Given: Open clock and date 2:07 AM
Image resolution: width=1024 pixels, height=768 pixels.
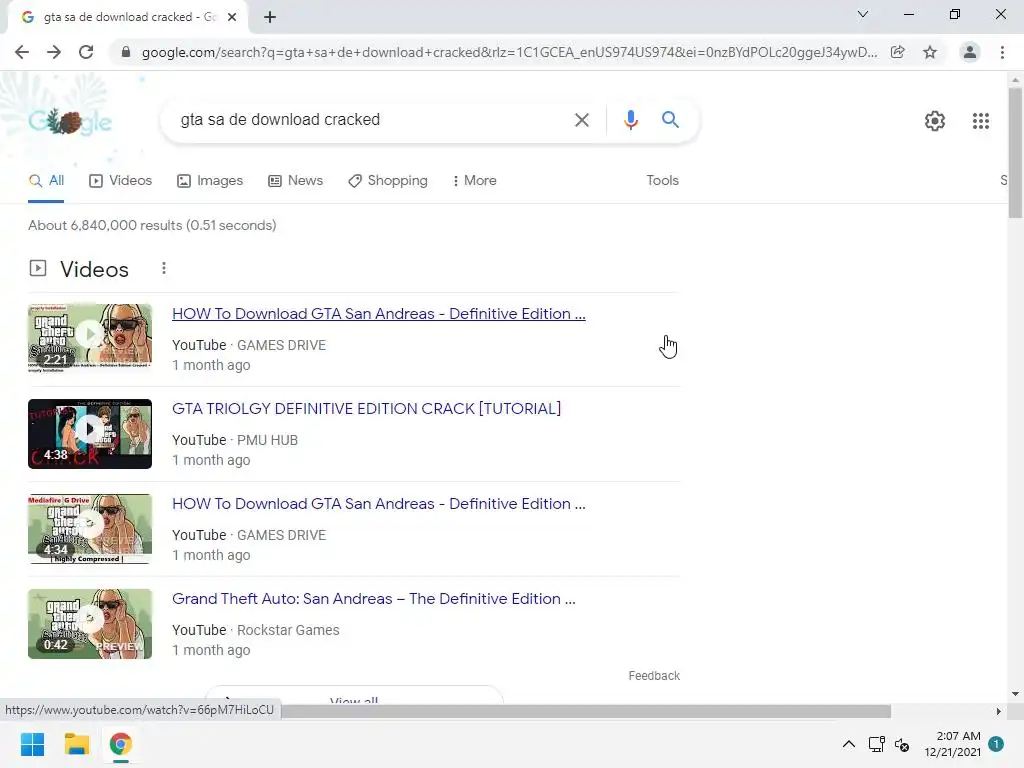Looking at the screenshot, I should [x=952, y=744].
